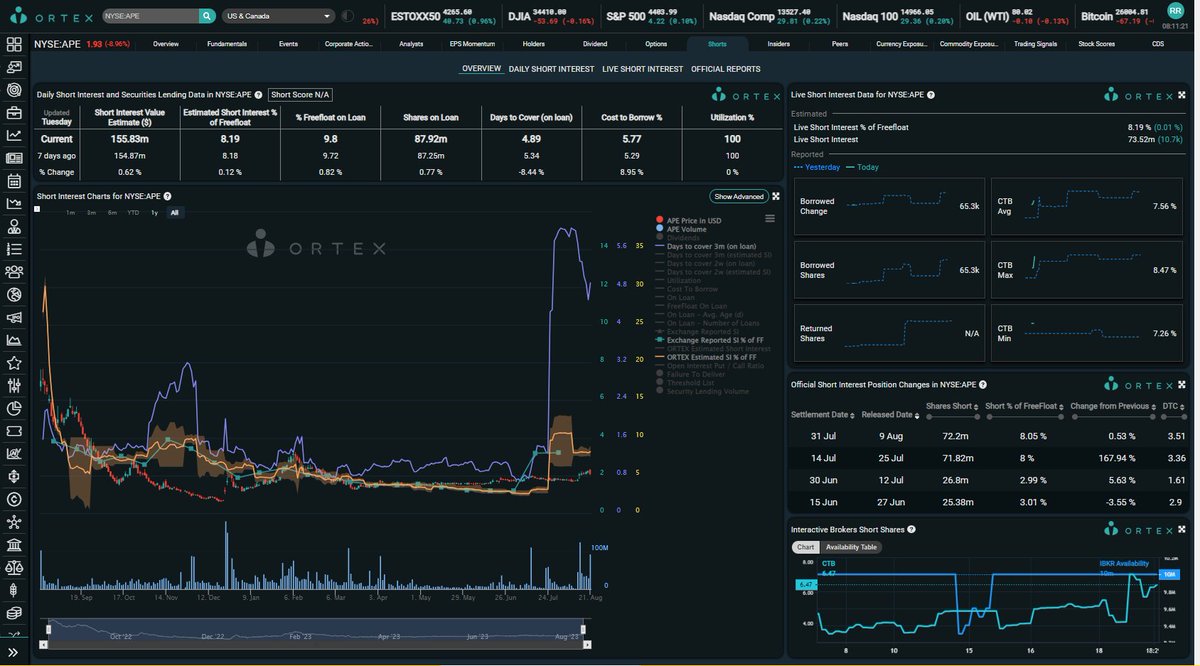
Task: Maximize the Live Short Interest Data panel
Action: pos(1181,94)
